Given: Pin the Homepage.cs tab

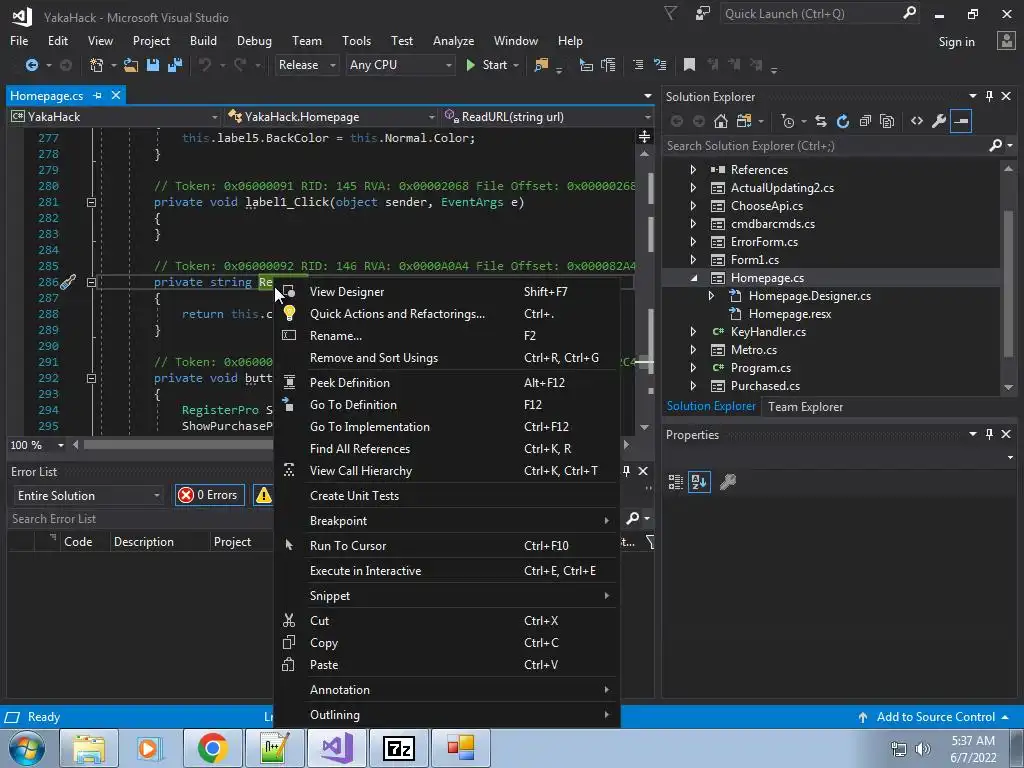Looking at the screenshot, I should (x=97, y=95).
